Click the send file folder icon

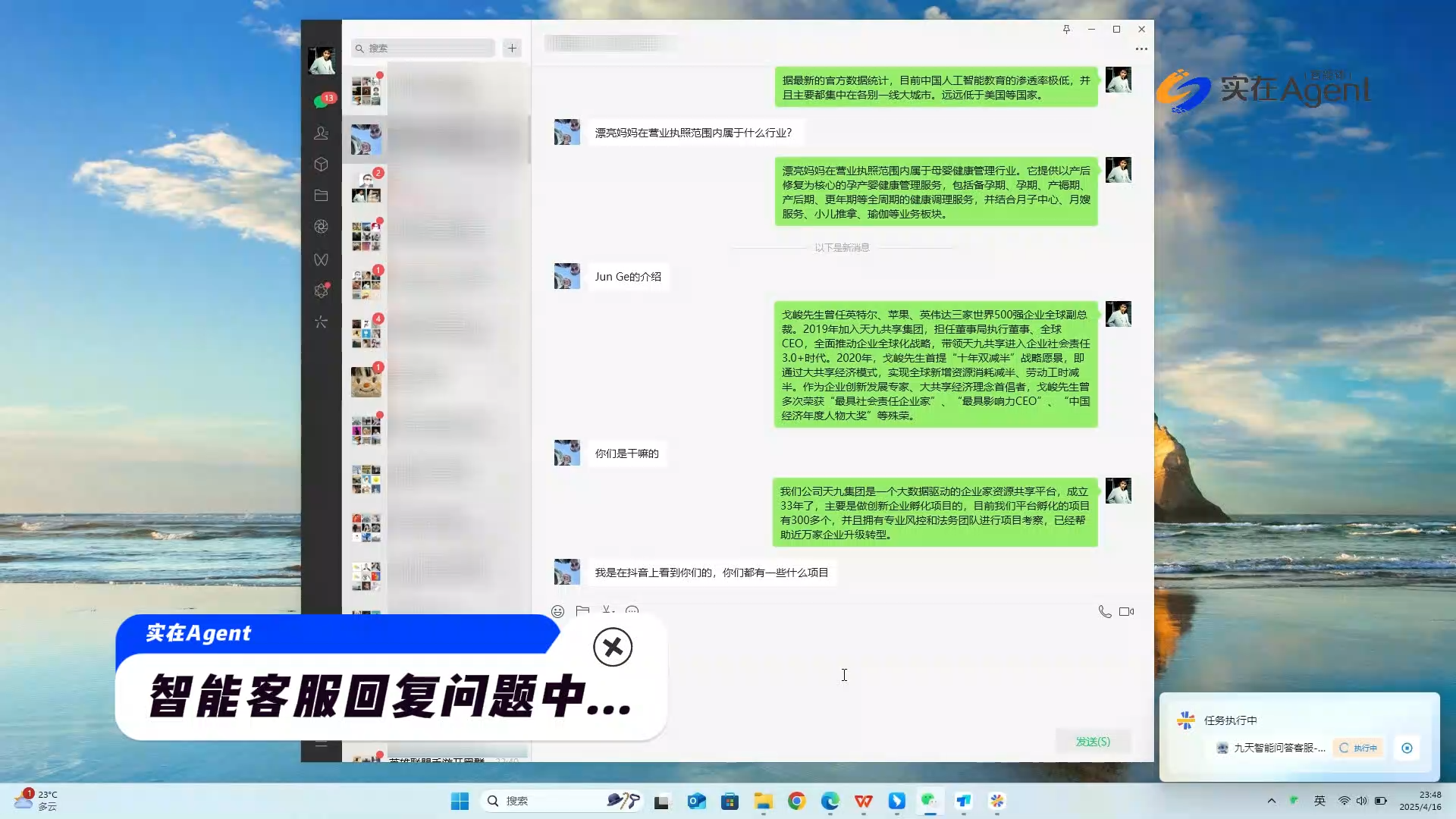click(582, 611)
